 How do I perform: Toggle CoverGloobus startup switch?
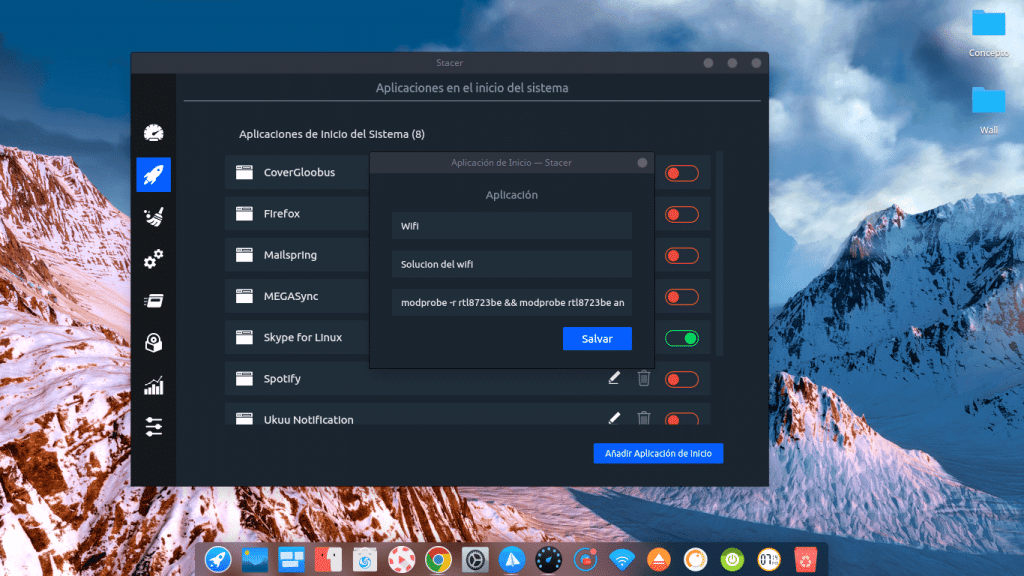(682, 173)
